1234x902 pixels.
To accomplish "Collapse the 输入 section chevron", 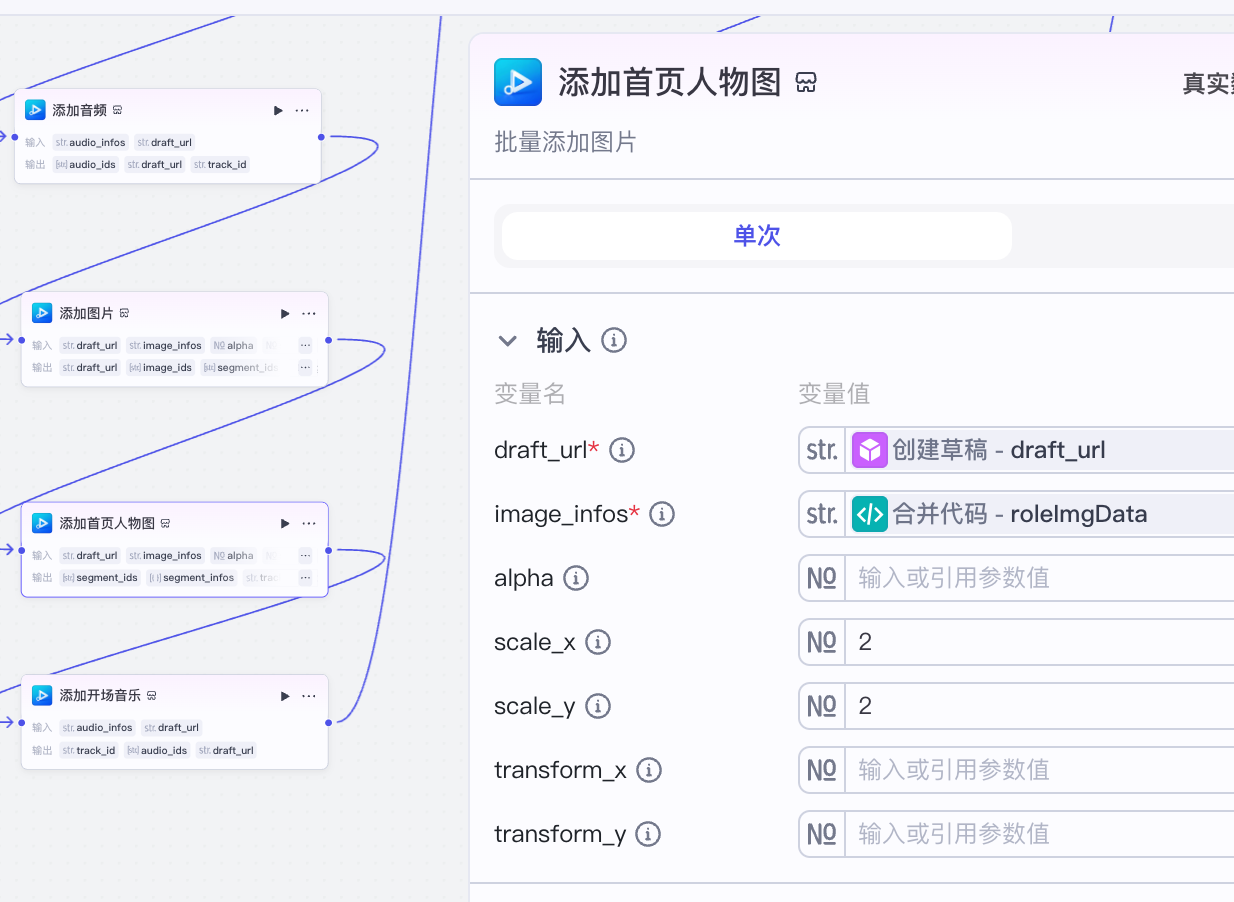I will (508, 341).
